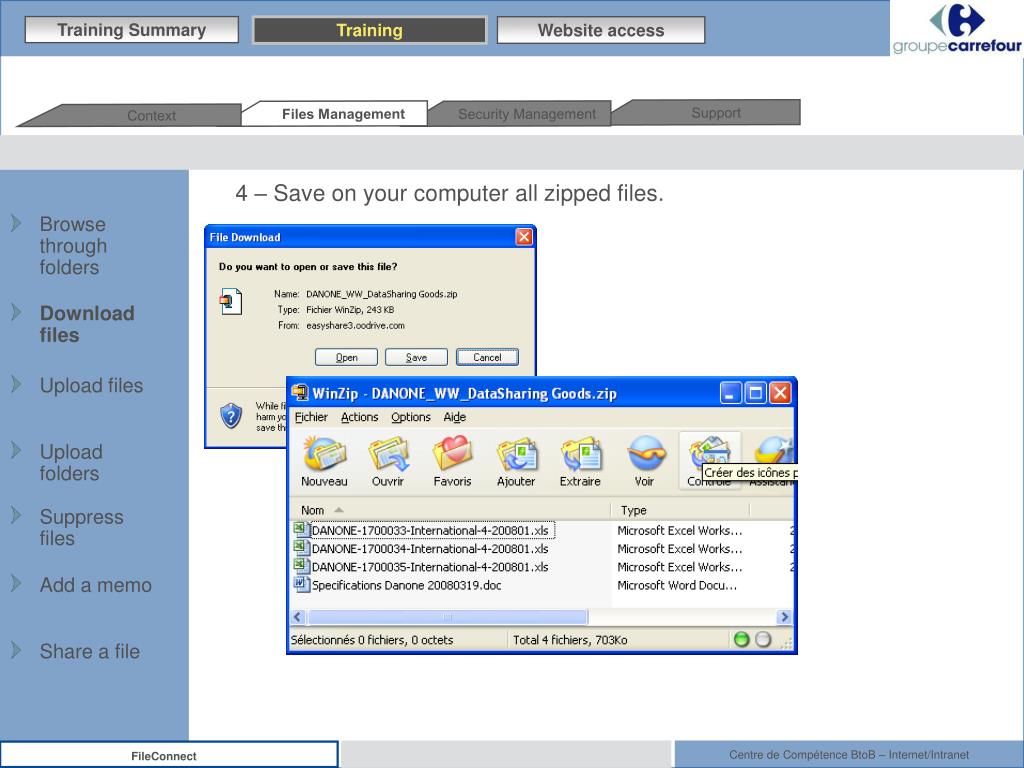The image size is (1024, 768).
Task: Click the Carrefour group logo
Action: (x=957, y=29)
